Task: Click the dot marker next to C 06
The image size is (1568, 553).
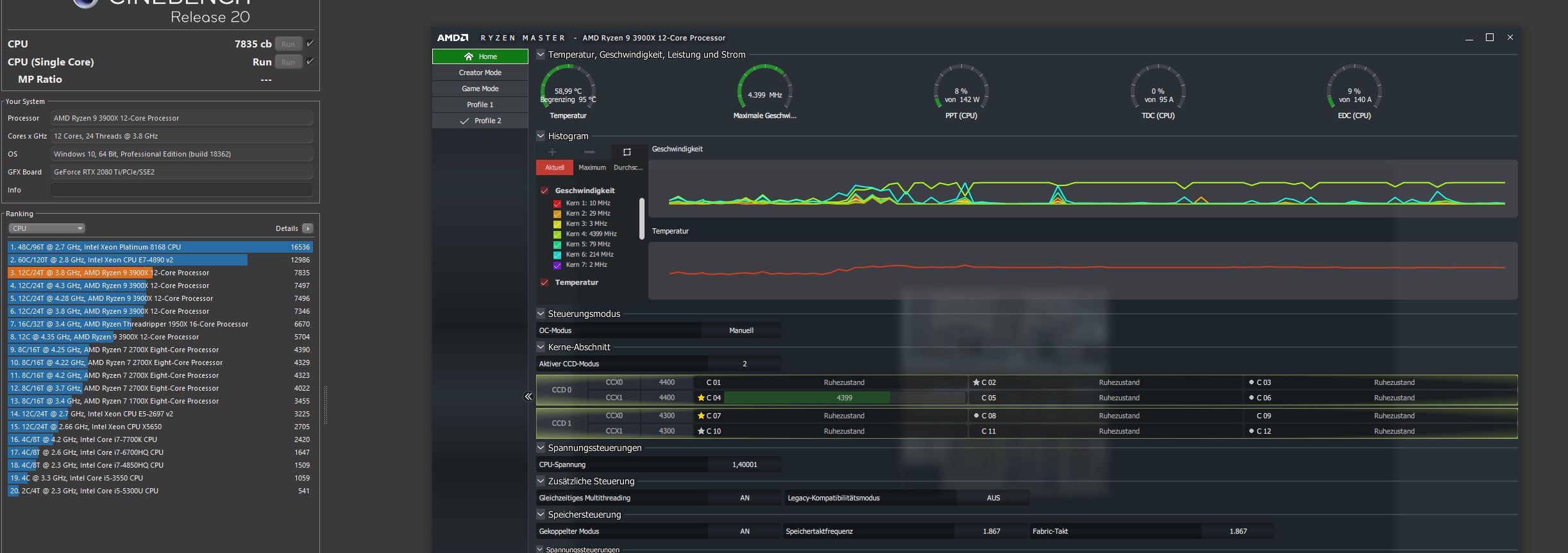Action: (x=1251, y=398)
